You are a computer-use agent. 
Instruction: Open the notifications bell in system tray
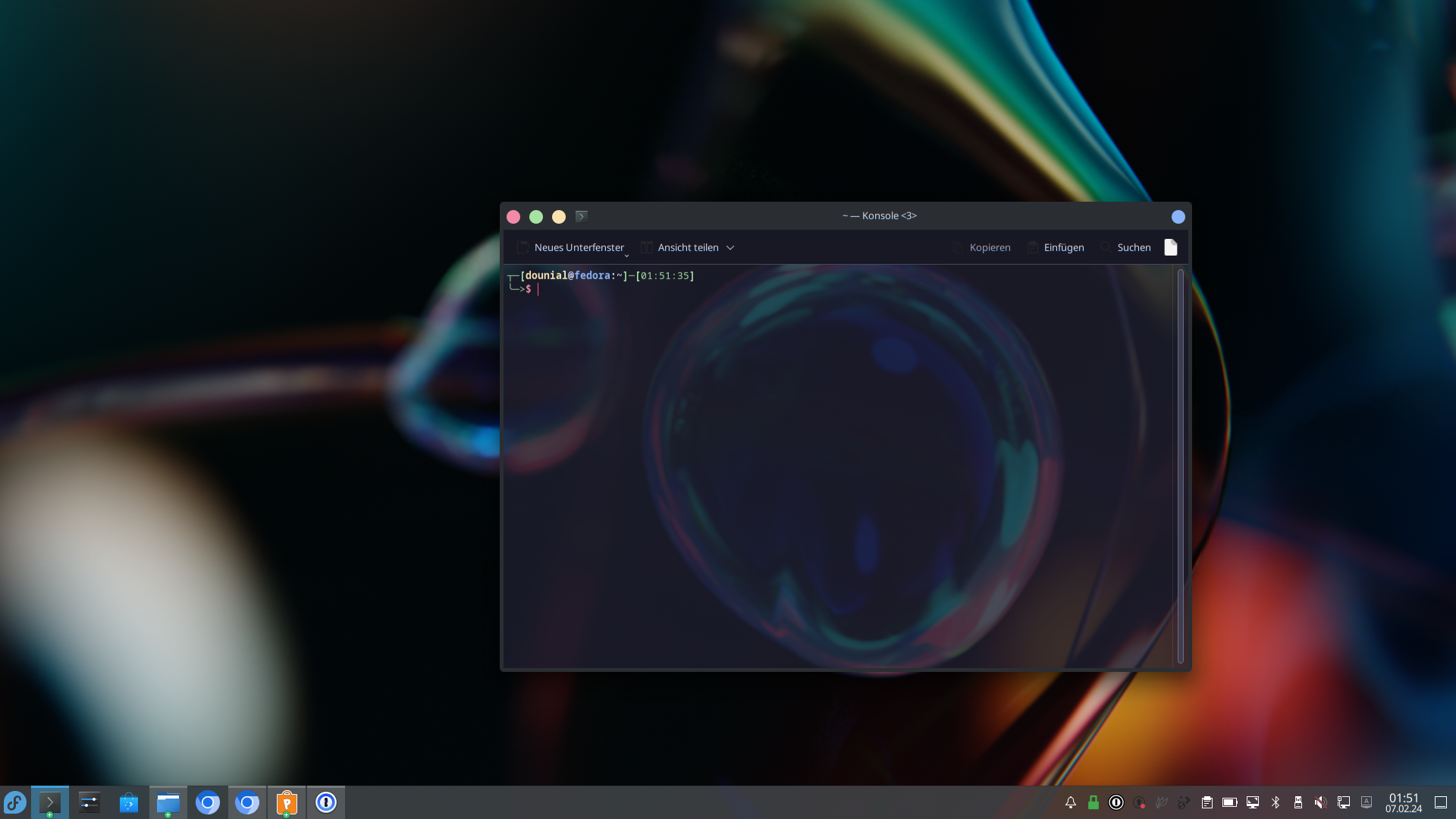1071,802
